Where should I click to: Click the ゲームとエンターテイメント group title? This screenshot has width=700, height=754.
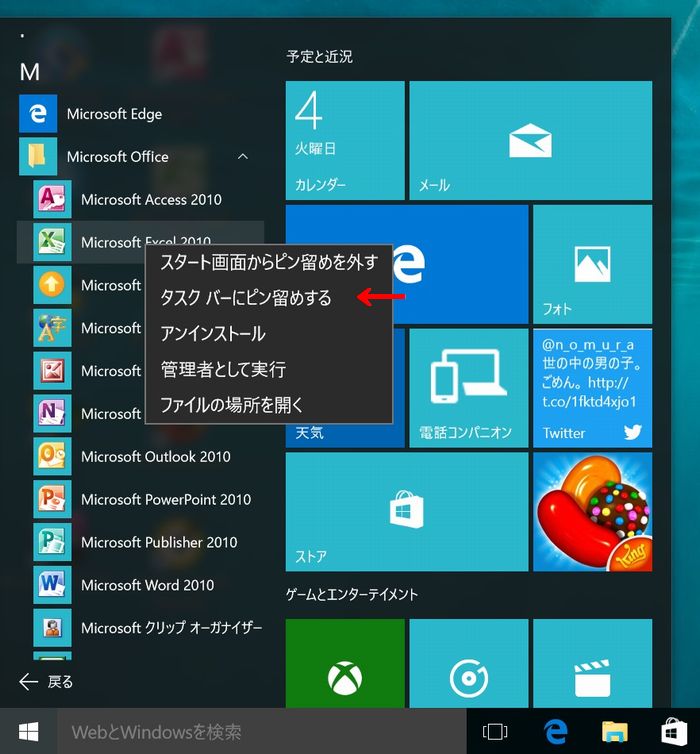tap(351, 595)
